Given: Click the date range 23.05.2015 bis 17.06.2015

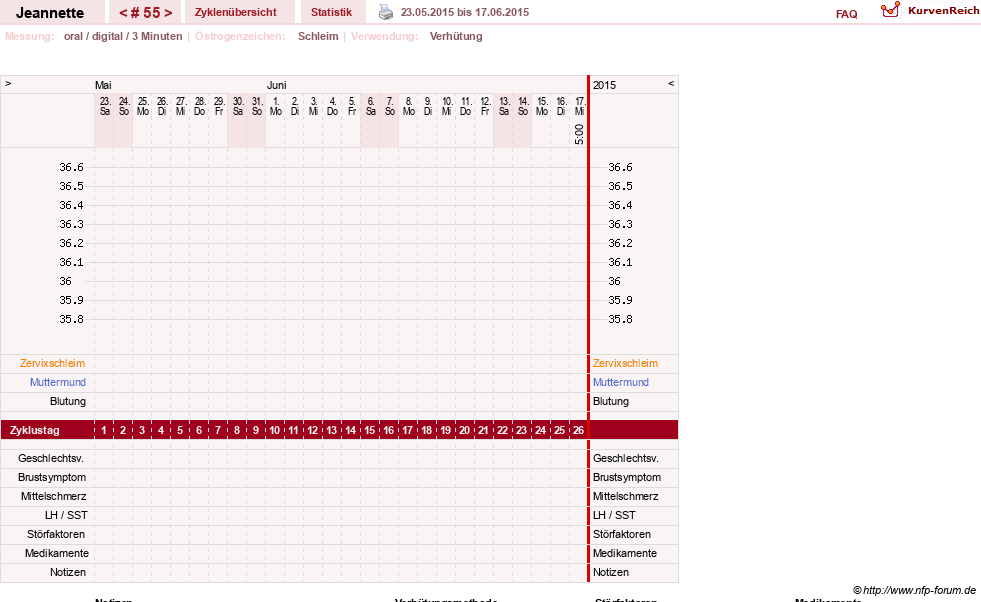Looking at the screenshot, I should coord(465,13).
